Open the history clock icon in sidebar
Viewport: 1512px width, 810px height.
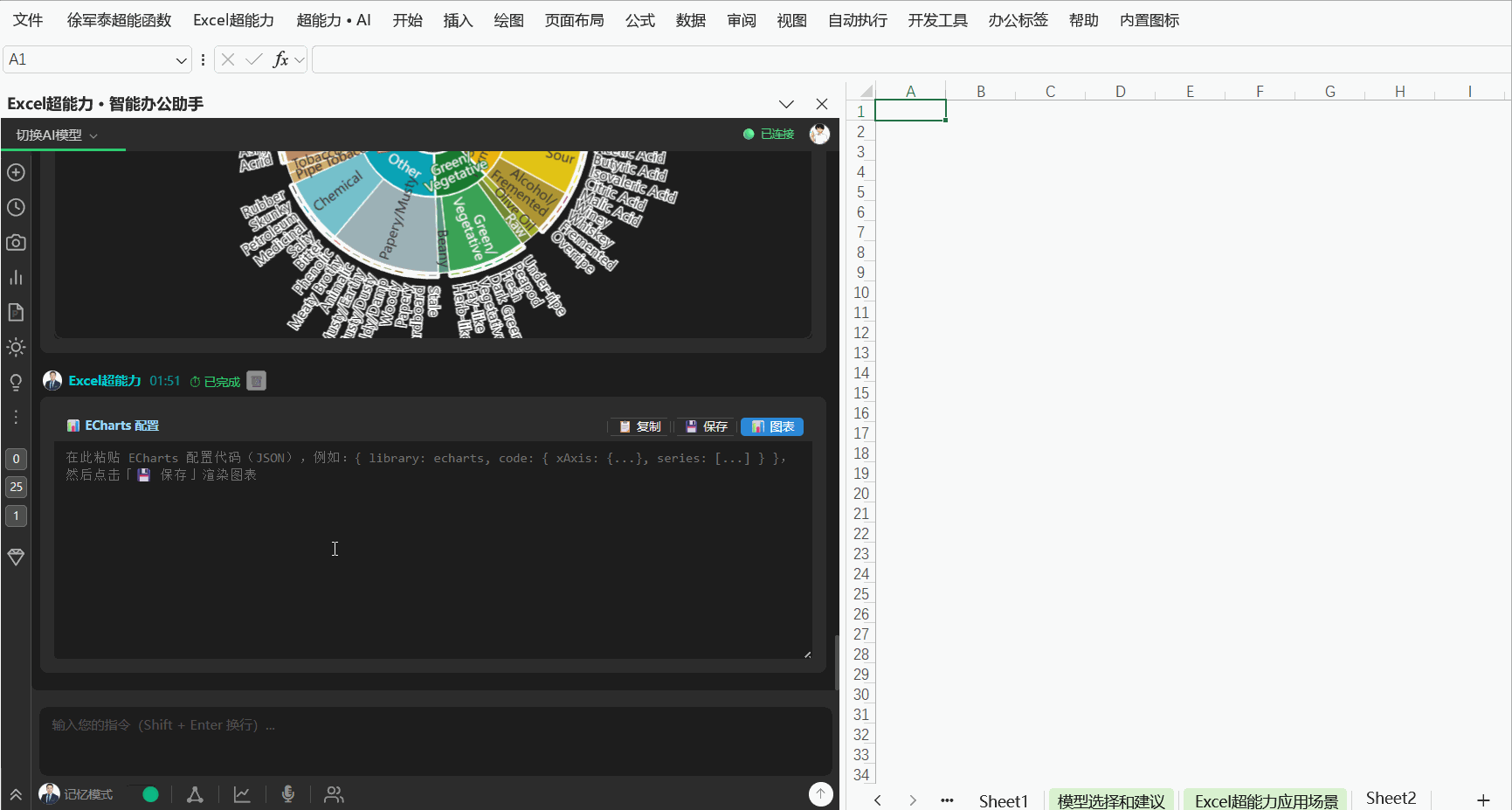[16, 207]
